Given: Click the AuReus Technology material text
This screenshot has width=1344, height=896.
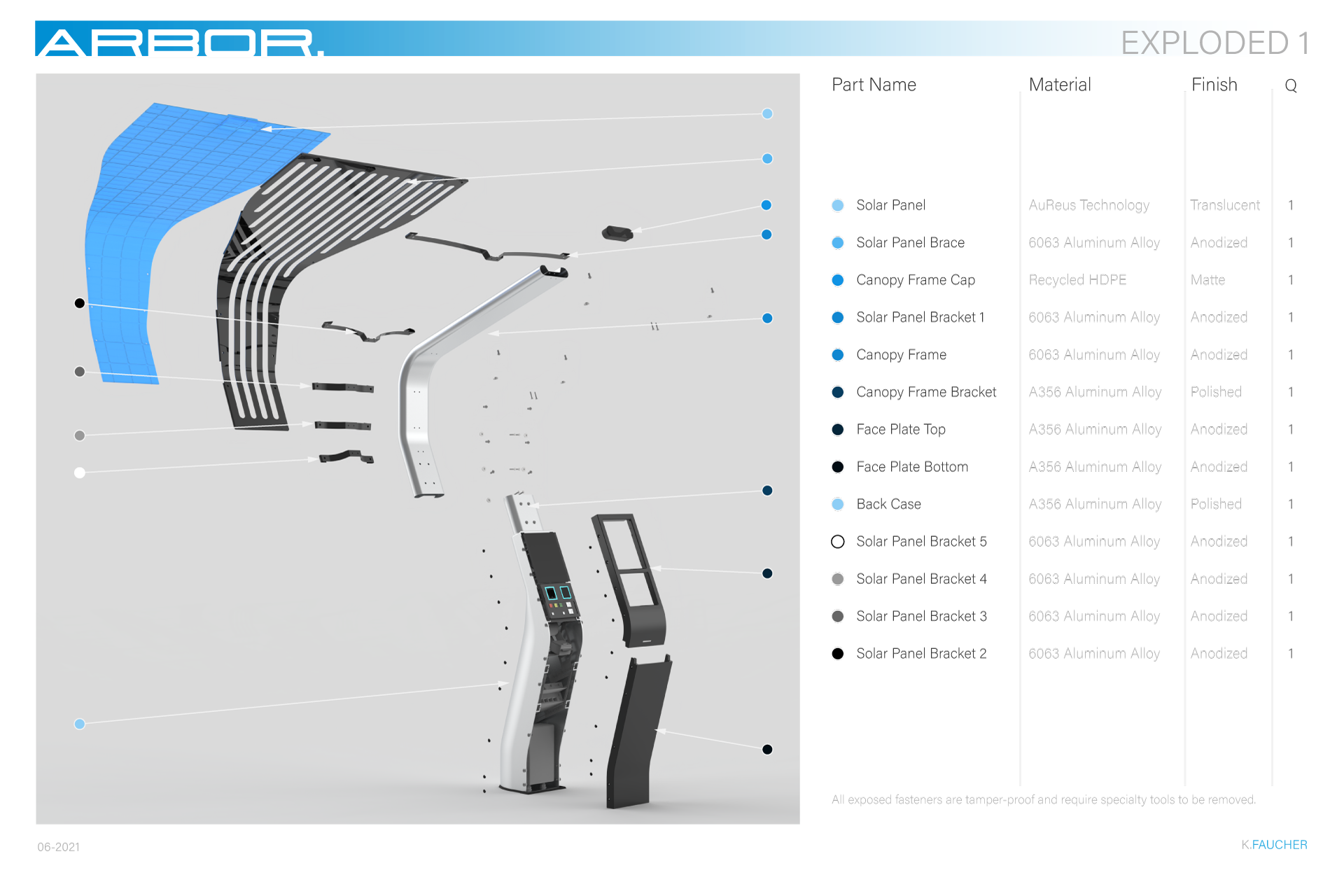Looking at the screenshot, I should click(x=1088, y=205).
